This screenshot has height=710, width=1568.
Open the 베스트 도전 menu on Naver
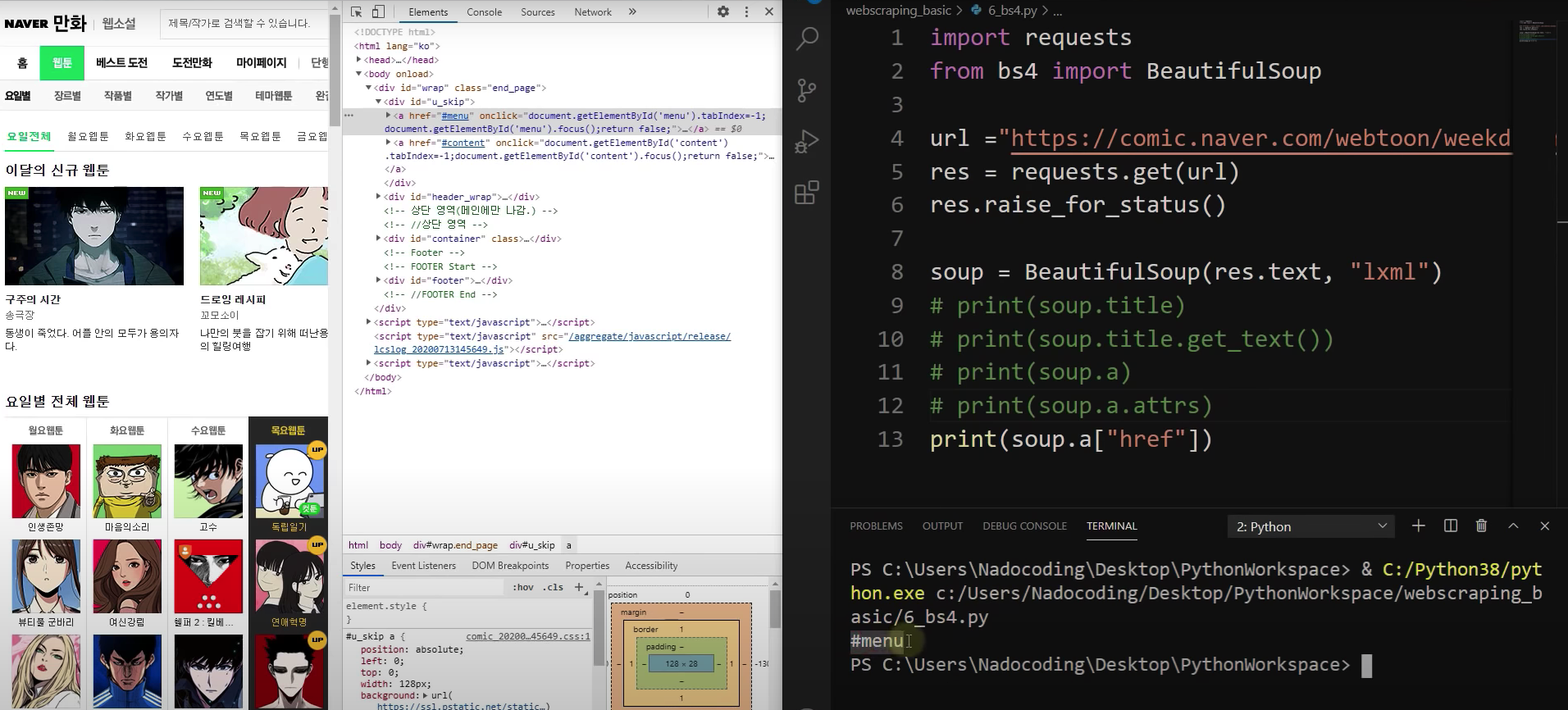(x=121, y=62)
